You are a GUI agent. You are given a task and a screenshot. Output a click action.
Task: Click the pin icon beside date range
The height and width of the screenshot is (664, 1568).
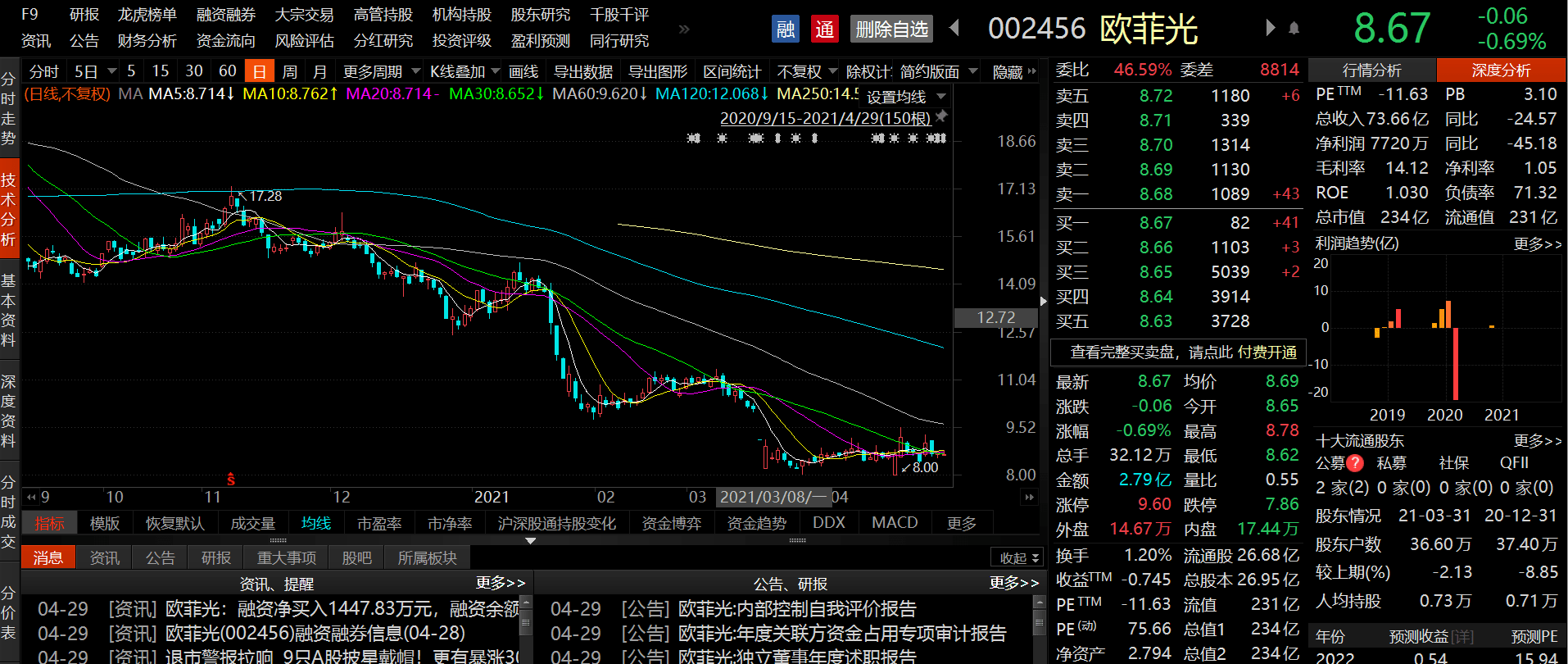(x=941, y=117)
